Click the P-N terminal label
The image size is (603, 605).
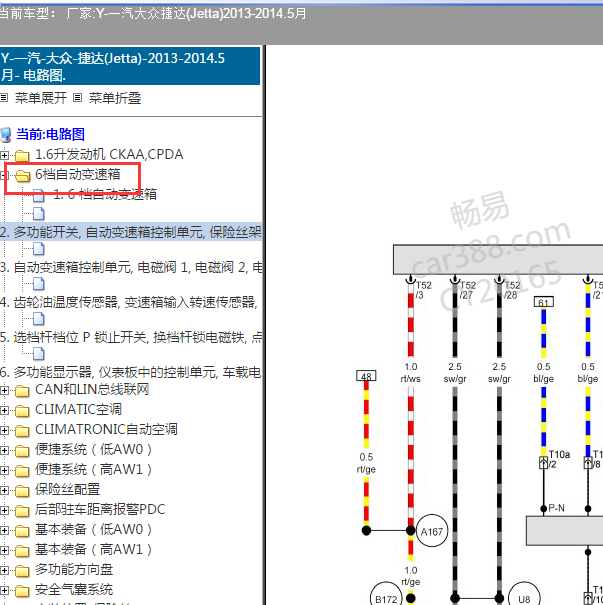pyautogui.click(x=556, y=508)
